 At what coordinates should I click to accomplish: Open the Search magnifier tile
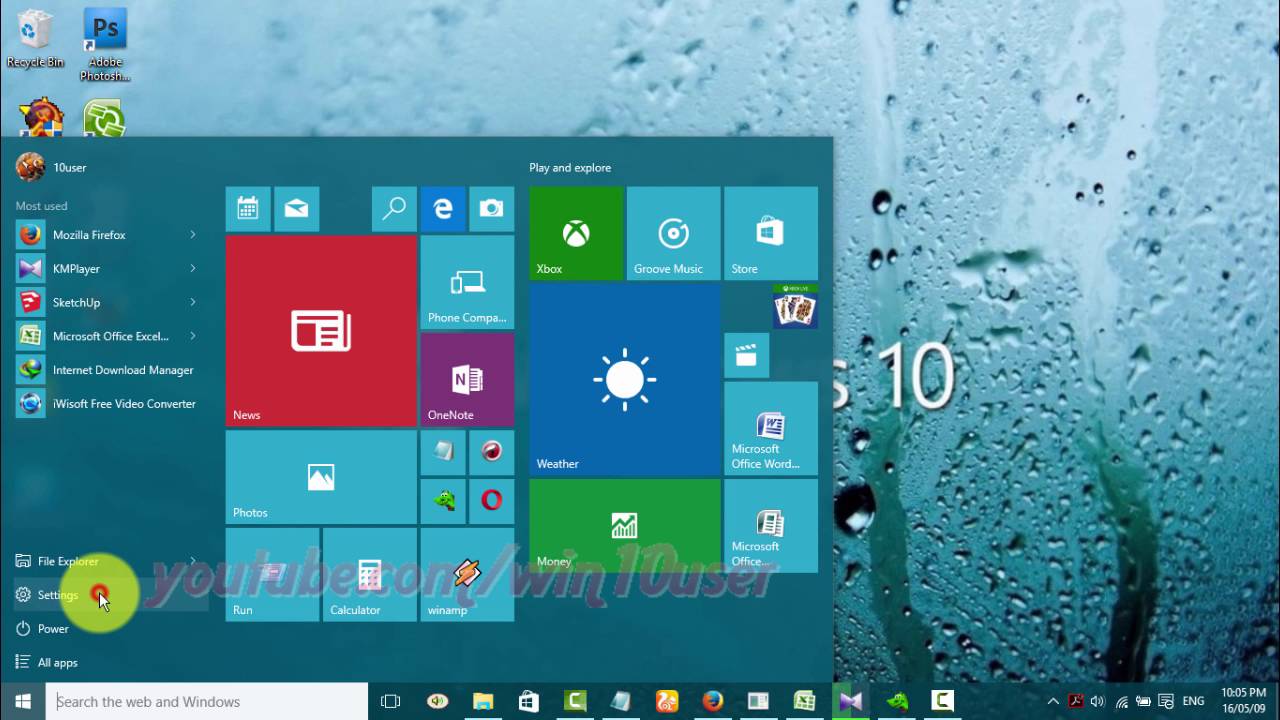(394, 209)
